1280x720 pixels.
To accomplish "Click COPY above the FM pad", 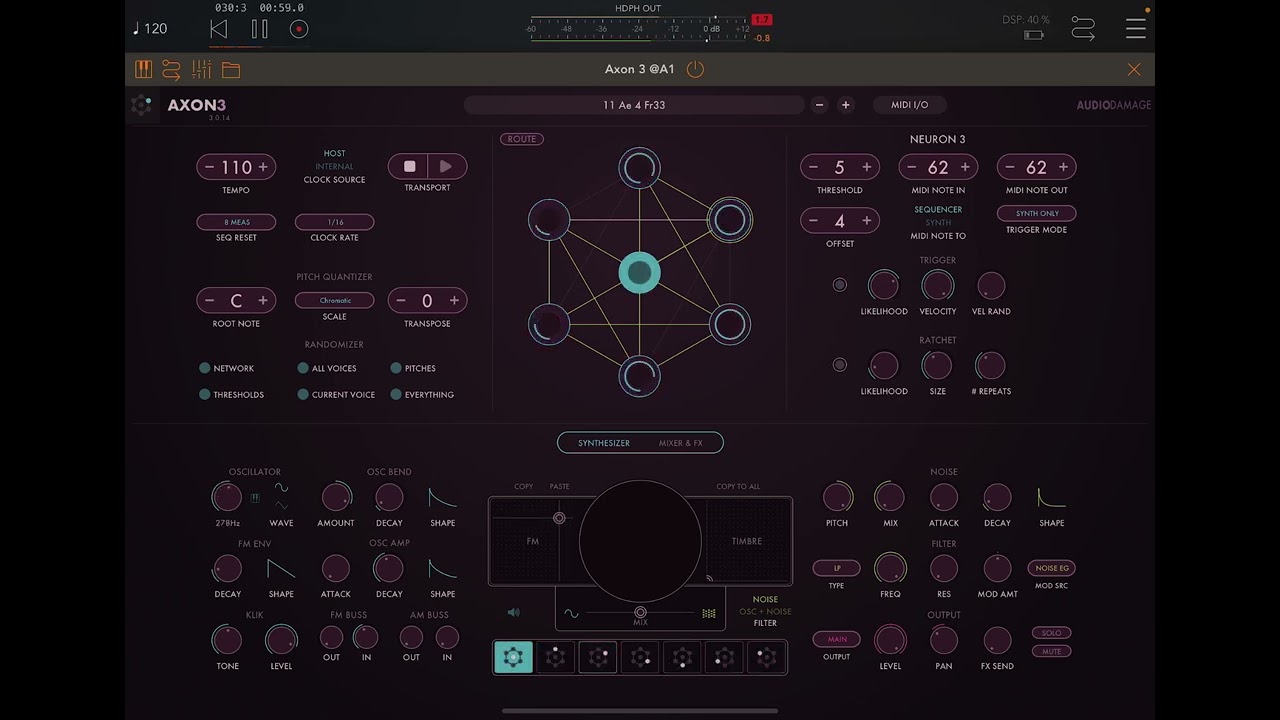I will pyautogui.click(x=524, y=487).
